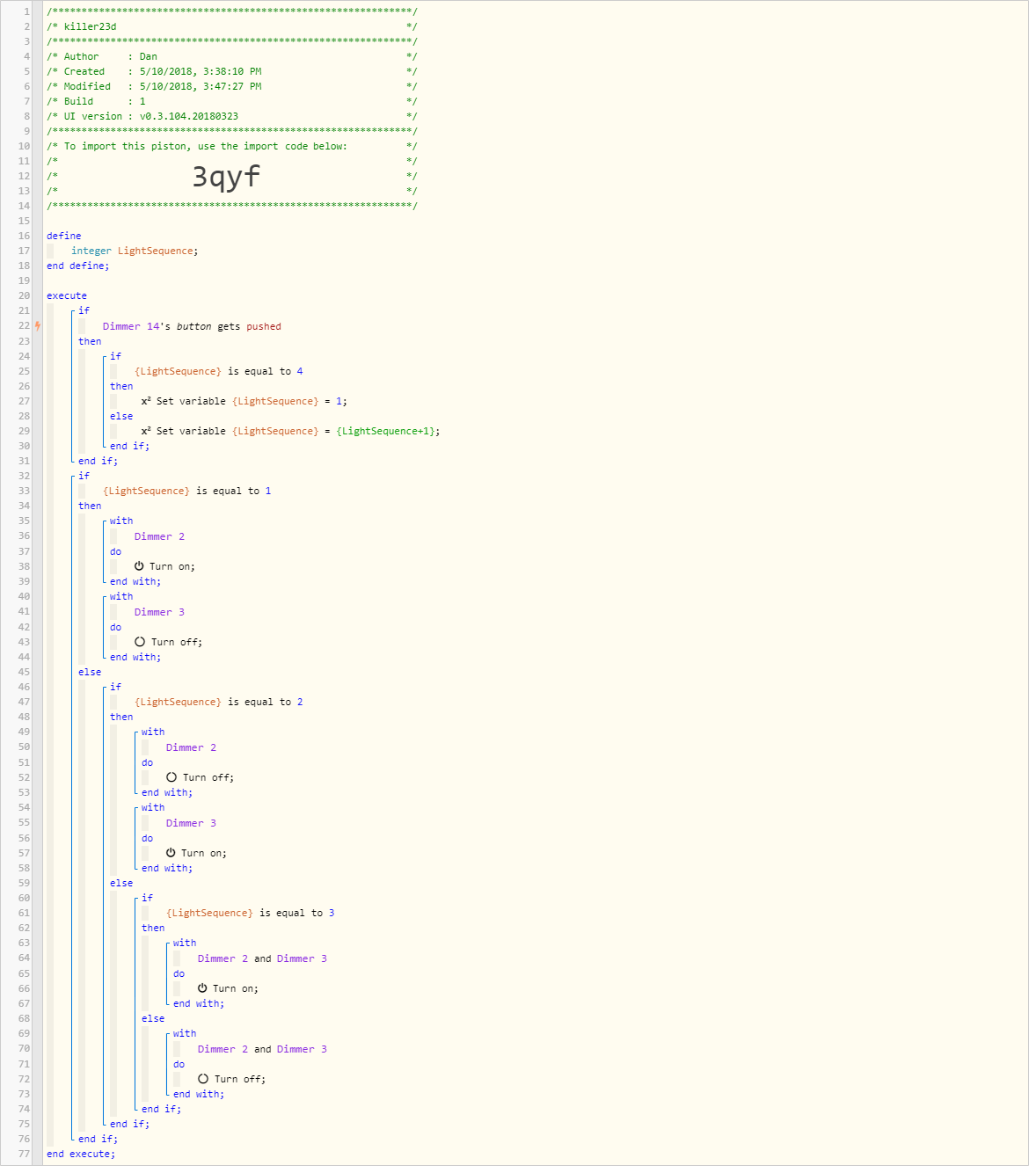The height and width of the screenshot is (1173, 1036).
Task: Click the Build : 1 comment line
Action: (x=232, y=101)
